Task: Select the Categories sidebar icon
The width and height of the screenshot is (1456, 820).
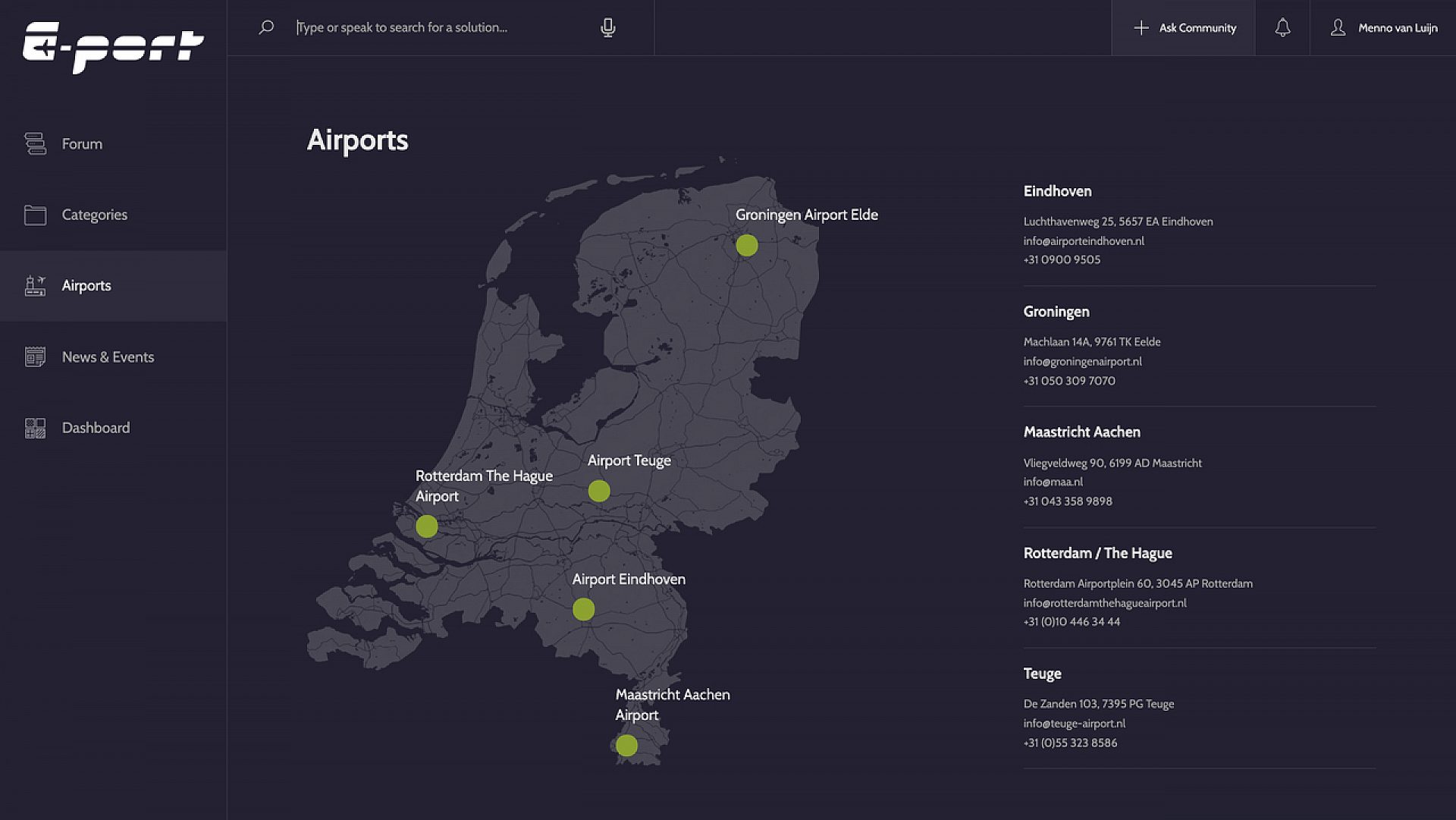Action: tap(35, 214)
